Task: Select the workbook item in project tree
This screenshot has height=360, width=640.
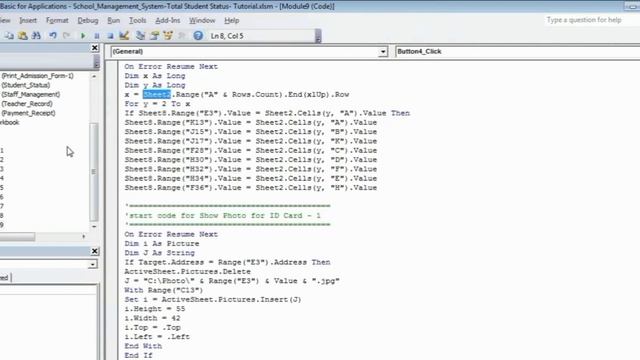Action: pyautogui.click(x=9, y=122)
